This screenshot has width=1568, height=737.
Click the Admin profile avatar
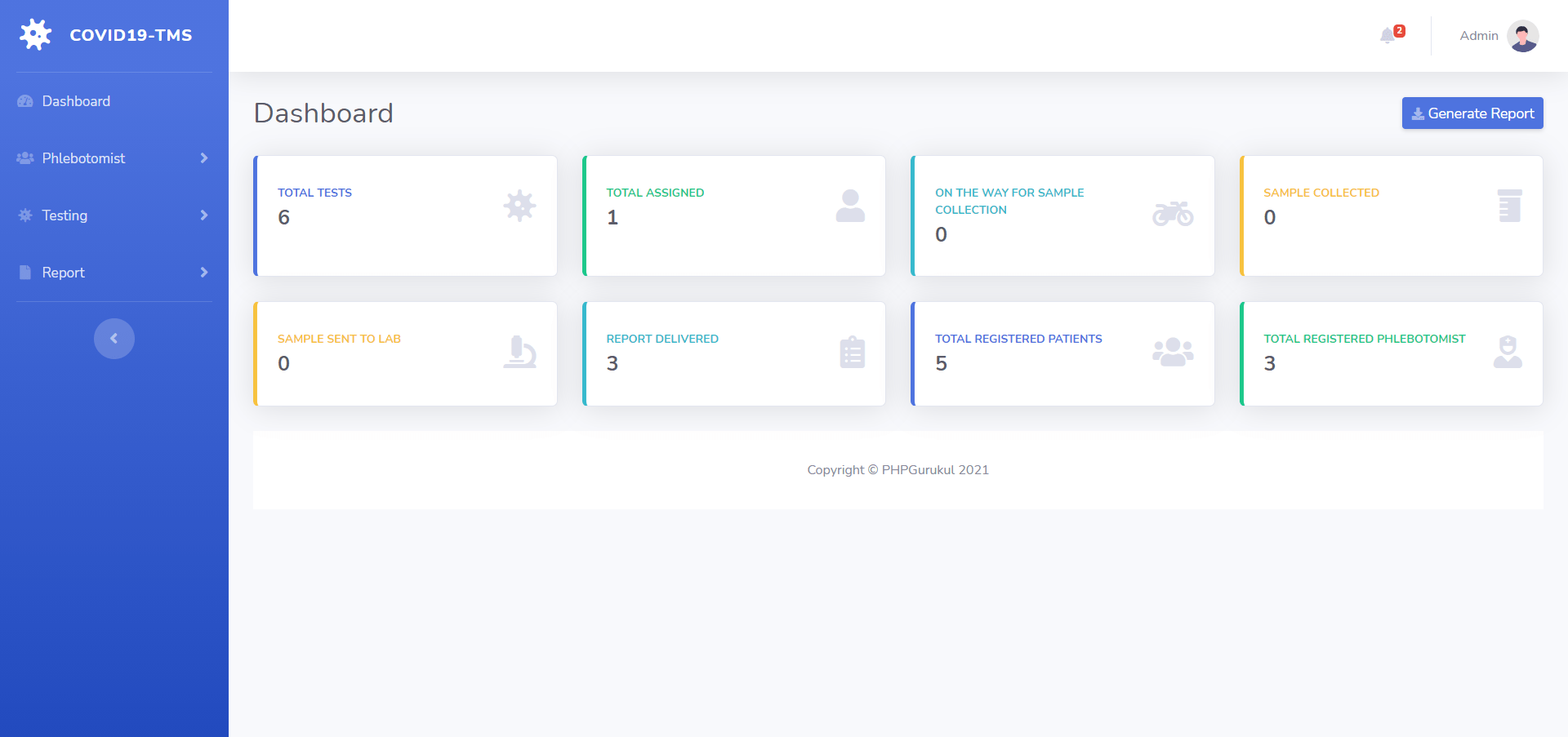1522,36
